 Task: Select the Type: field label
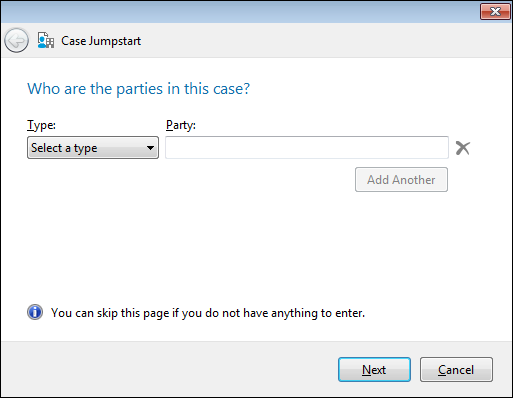[41, 125]
